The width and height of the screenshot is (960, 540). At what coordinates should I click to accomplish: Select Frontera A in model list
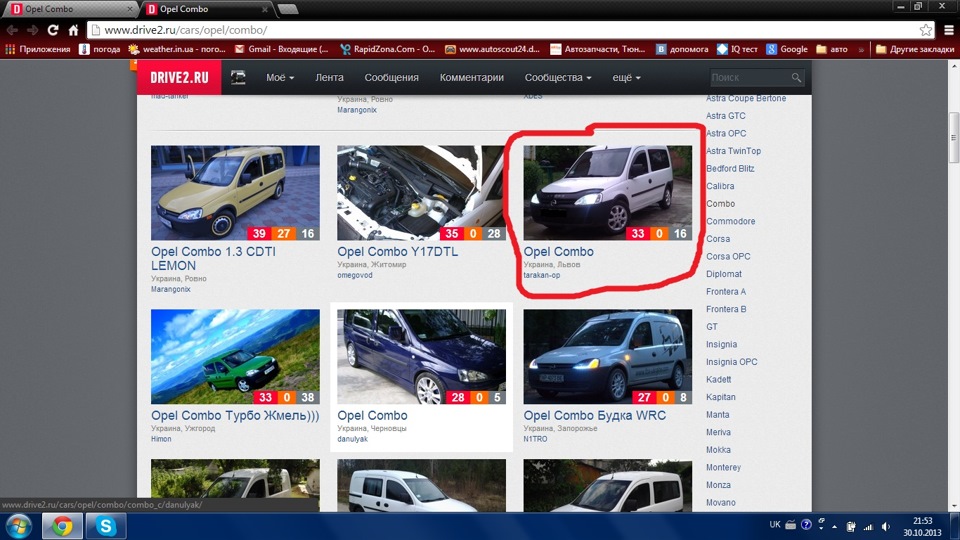[x=726, y=291]
